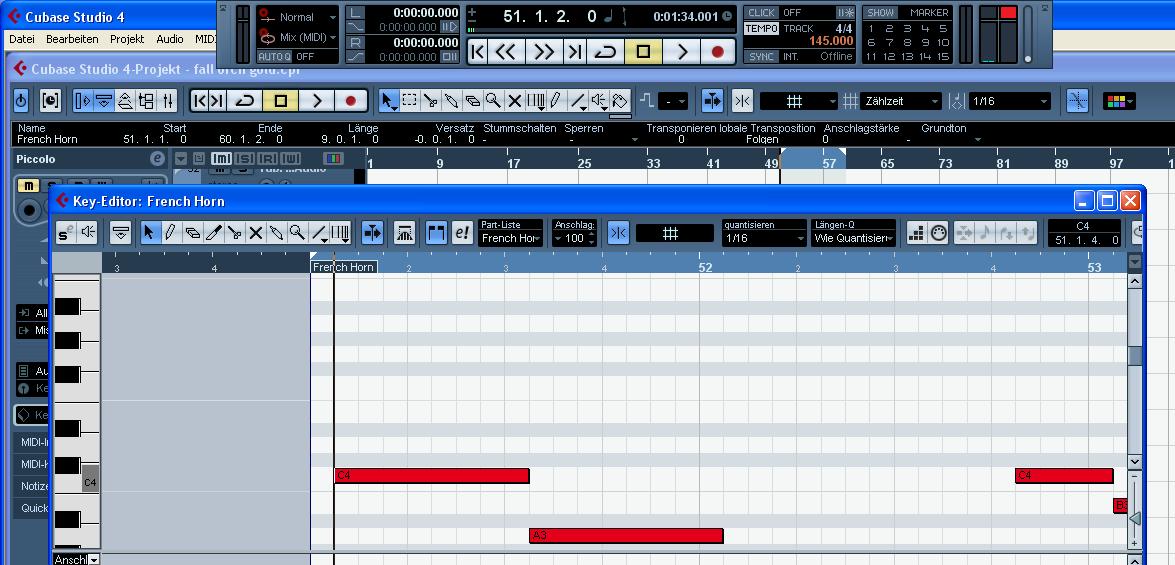Image resolution: width=1175 pixels, height=565 pixels.
Task: Open the Pool window from project toolbar
Action: (x=146, y=100)
